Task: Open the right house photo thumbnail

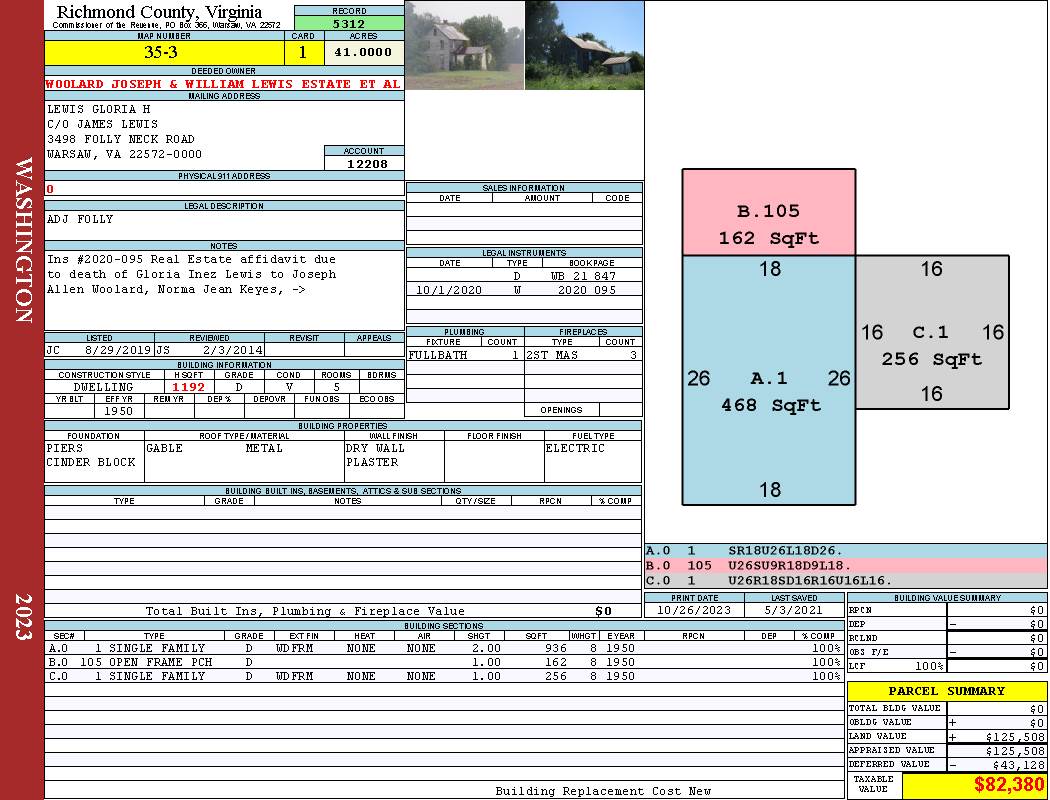Action: (584, 45)
